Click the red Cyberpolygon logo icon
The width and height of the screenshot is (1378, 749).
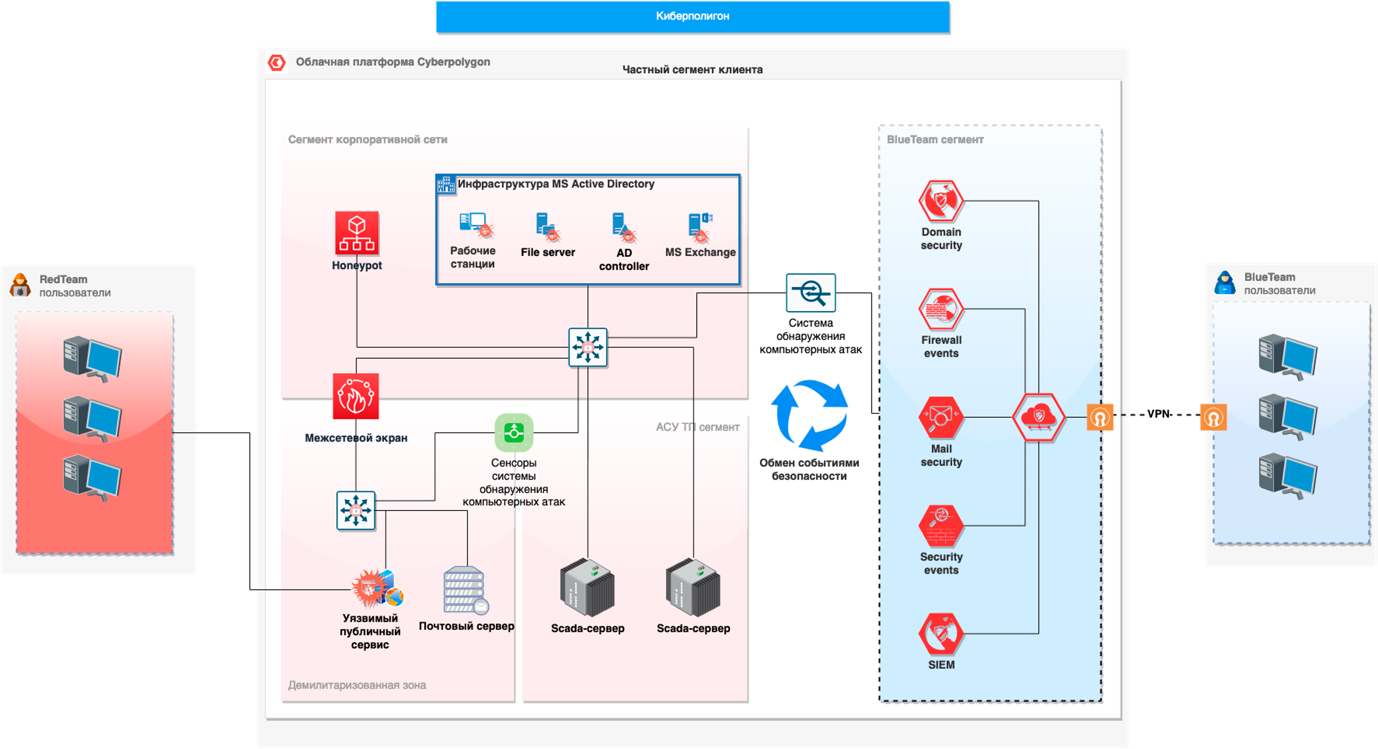click(x=277, y=62)
